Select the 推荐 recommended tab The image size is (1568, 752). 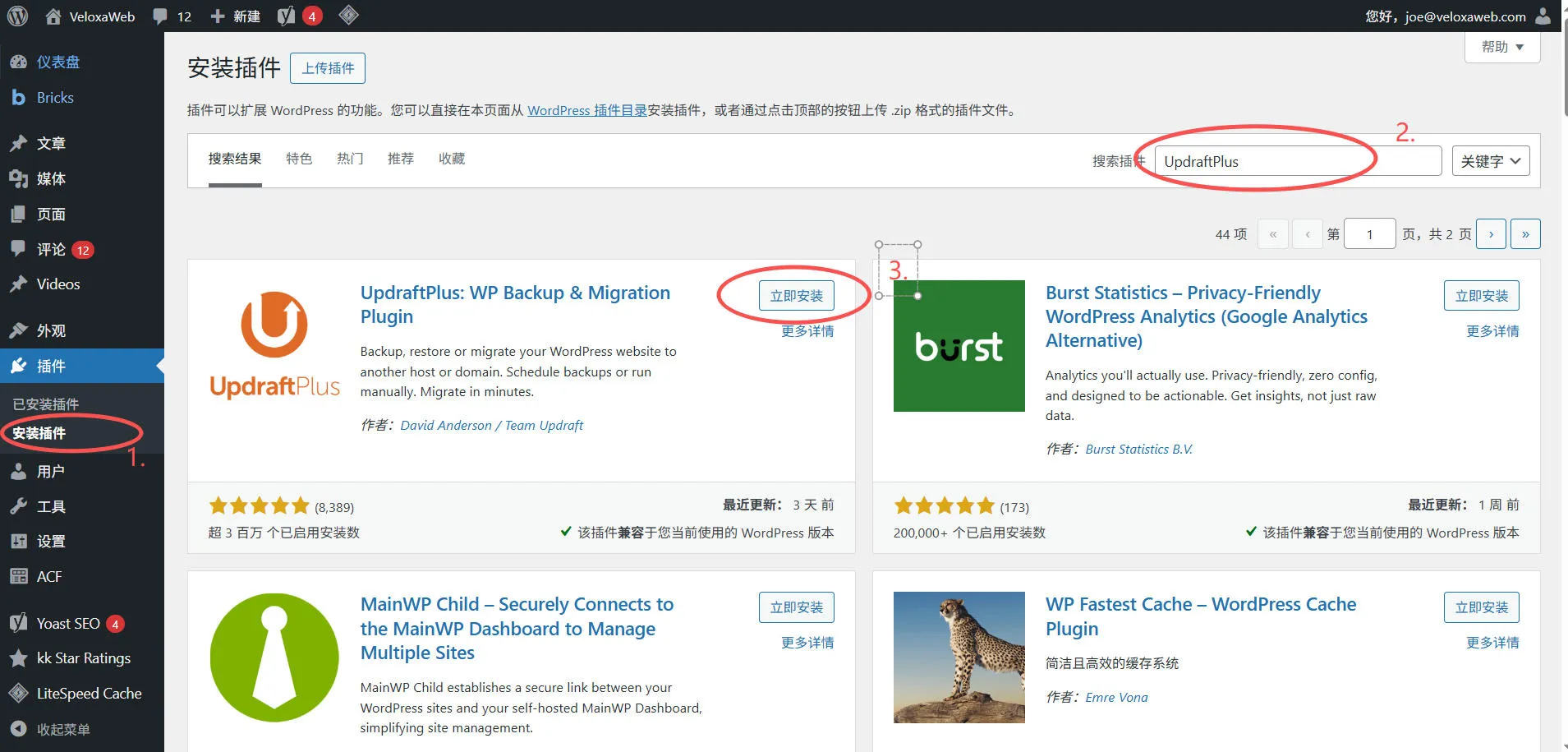coord(401,159)
